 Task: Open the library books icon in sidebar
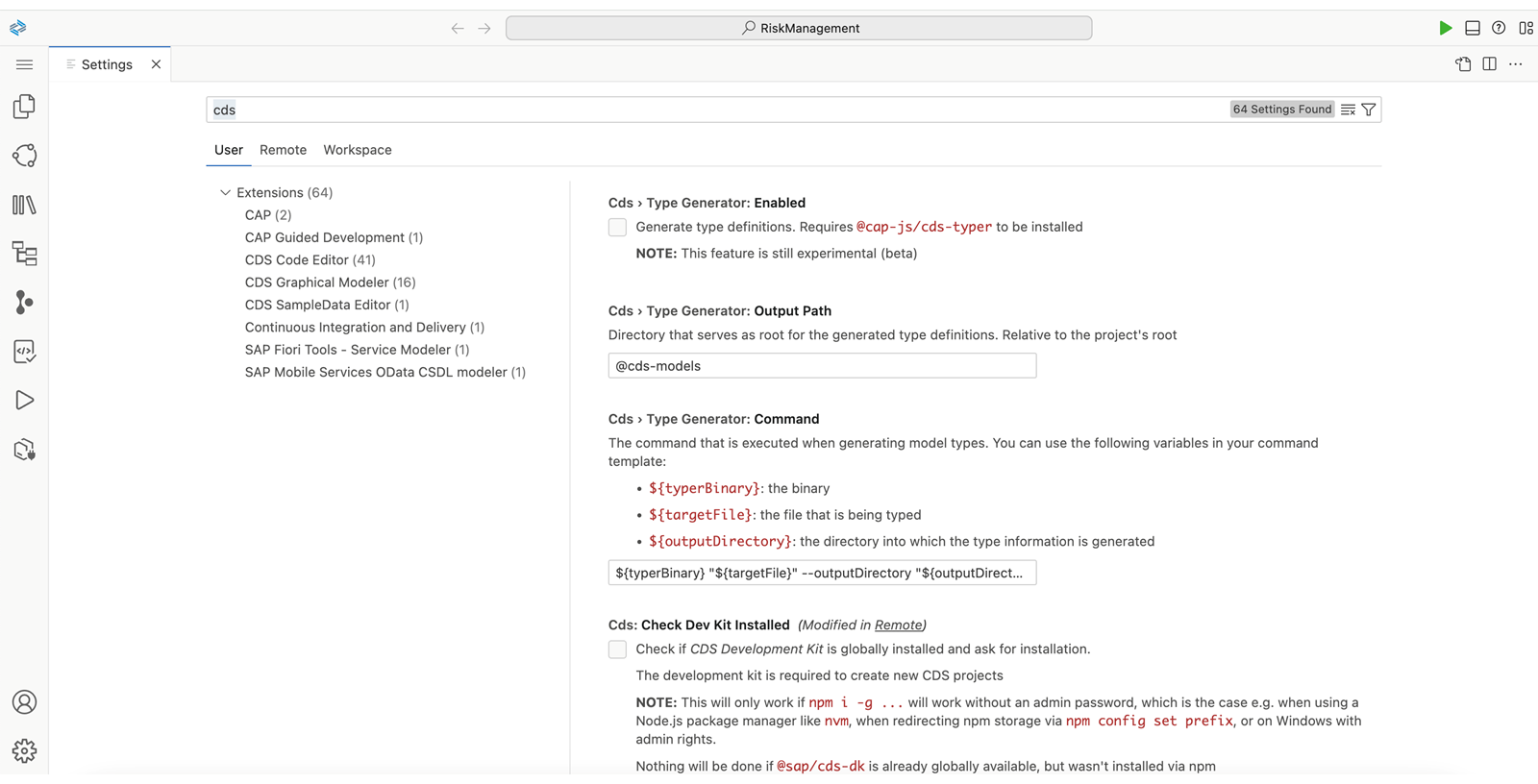(x=24, y=205)
